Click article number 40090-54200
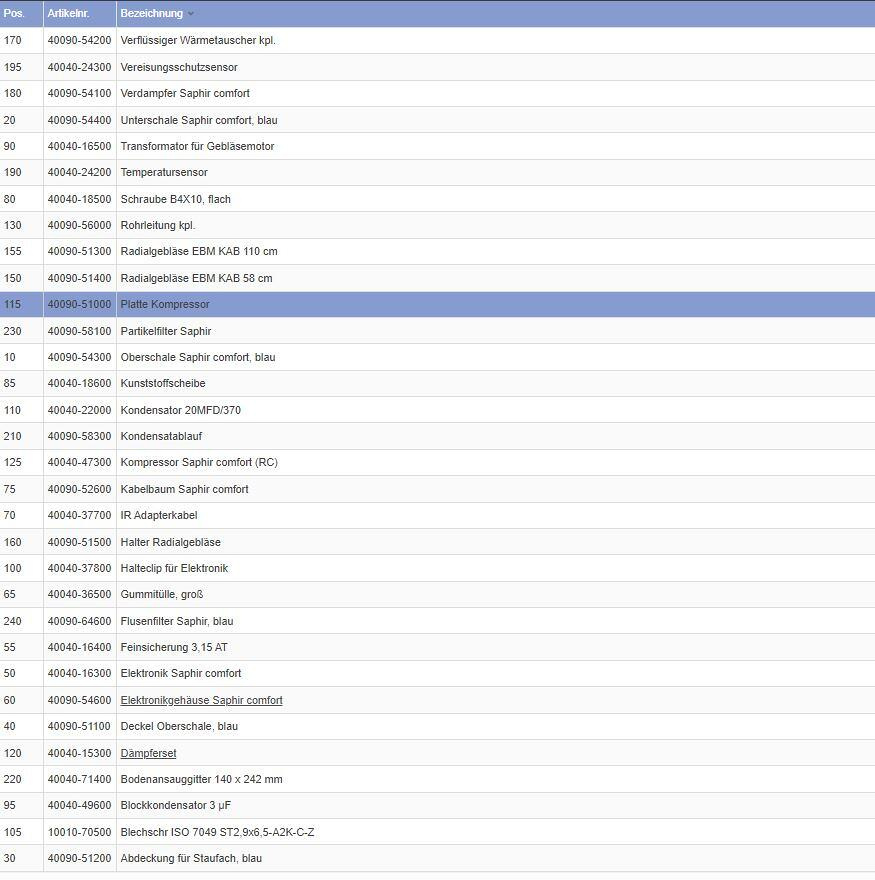875x880 pixels. (x=79, y=40)
